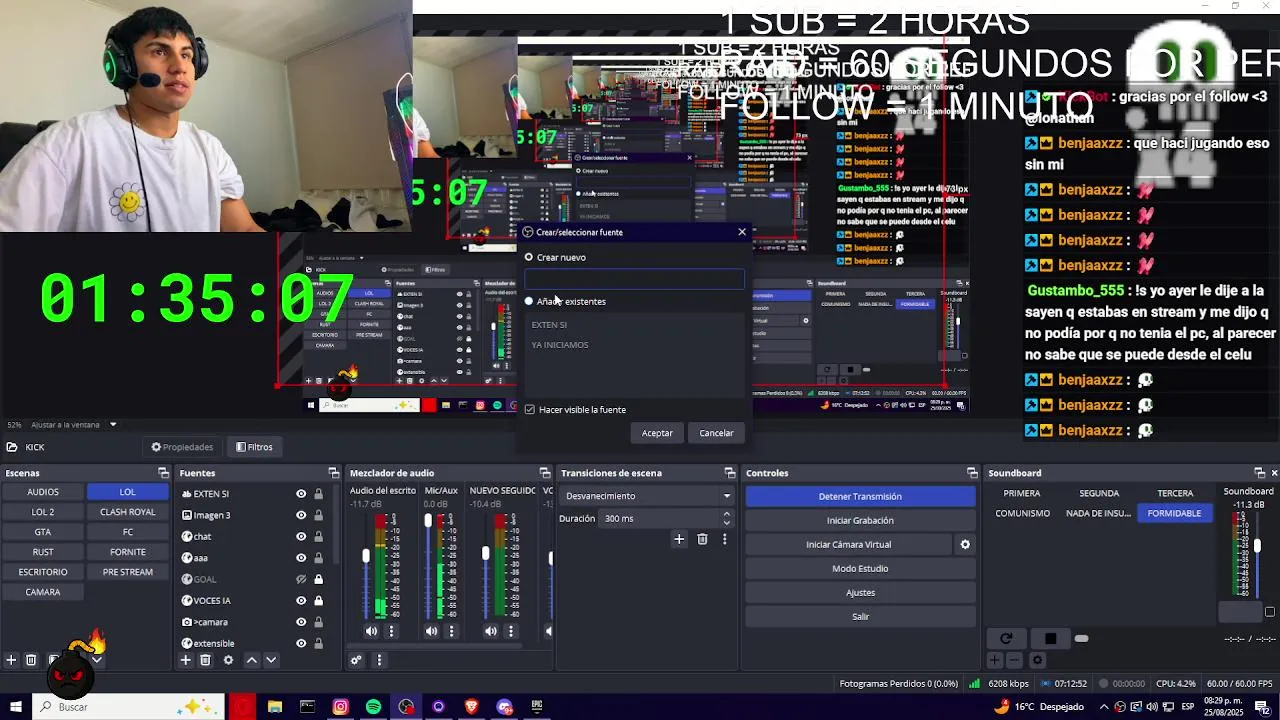This screenshot has width=1280, height=720.
Task: Mute NUEVO SEGUIDOR channel speaker
Action: click(x=491, y=631)
